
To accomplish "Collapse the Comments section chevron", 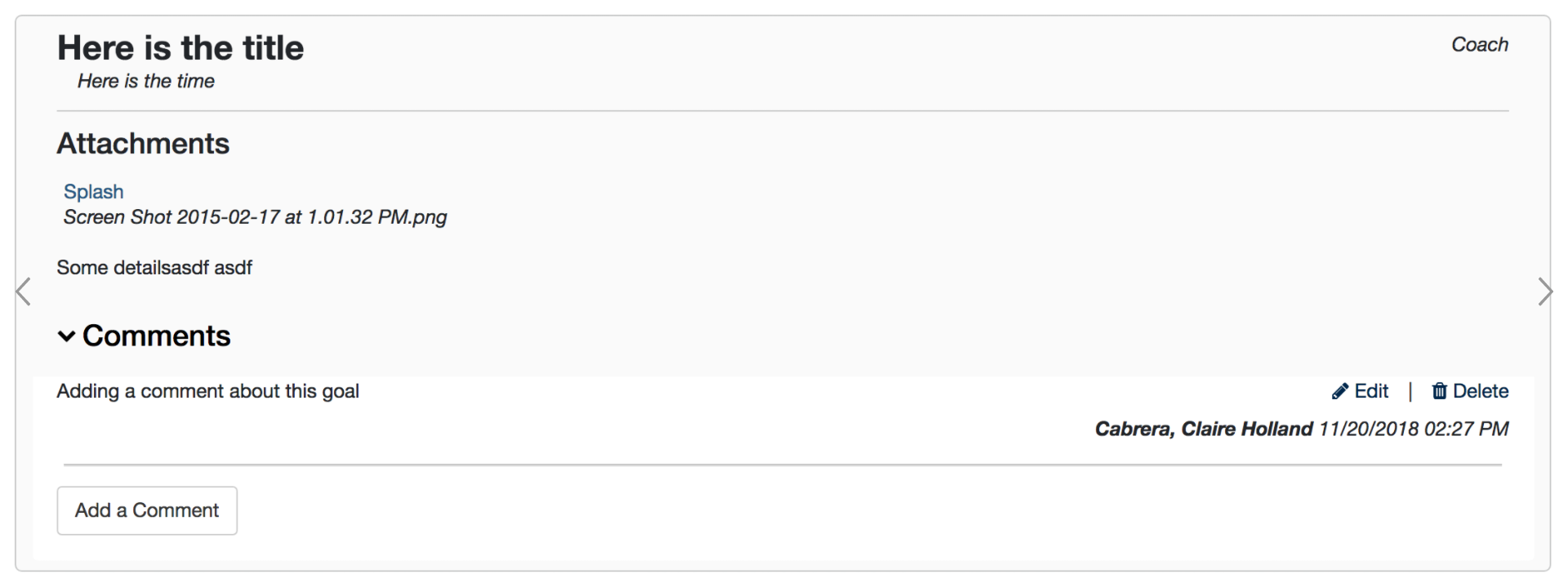I will click(x=67, y=336).
